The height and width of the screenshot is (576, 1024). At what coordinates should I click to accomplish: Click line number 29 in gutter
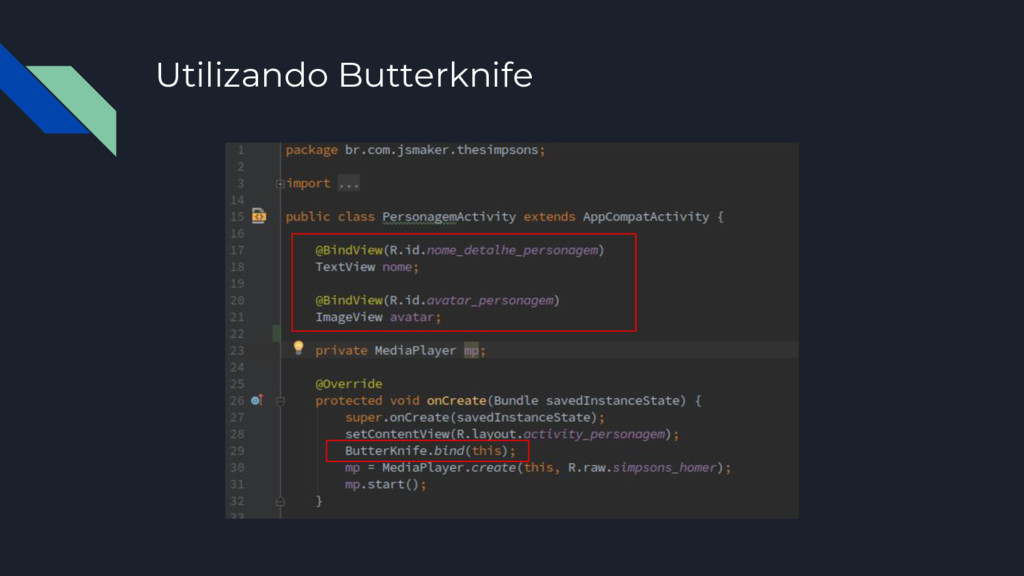pos(237,451)
